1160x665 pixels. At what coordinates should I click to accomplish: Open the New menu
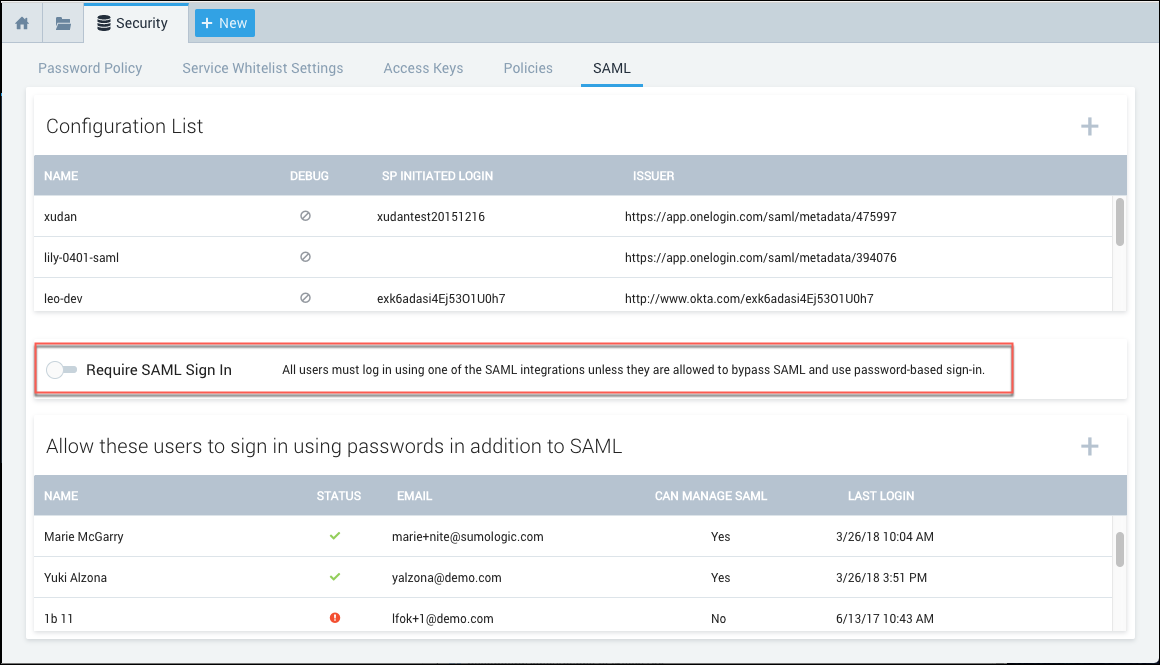pyautogui.click(x=224, y=22)
